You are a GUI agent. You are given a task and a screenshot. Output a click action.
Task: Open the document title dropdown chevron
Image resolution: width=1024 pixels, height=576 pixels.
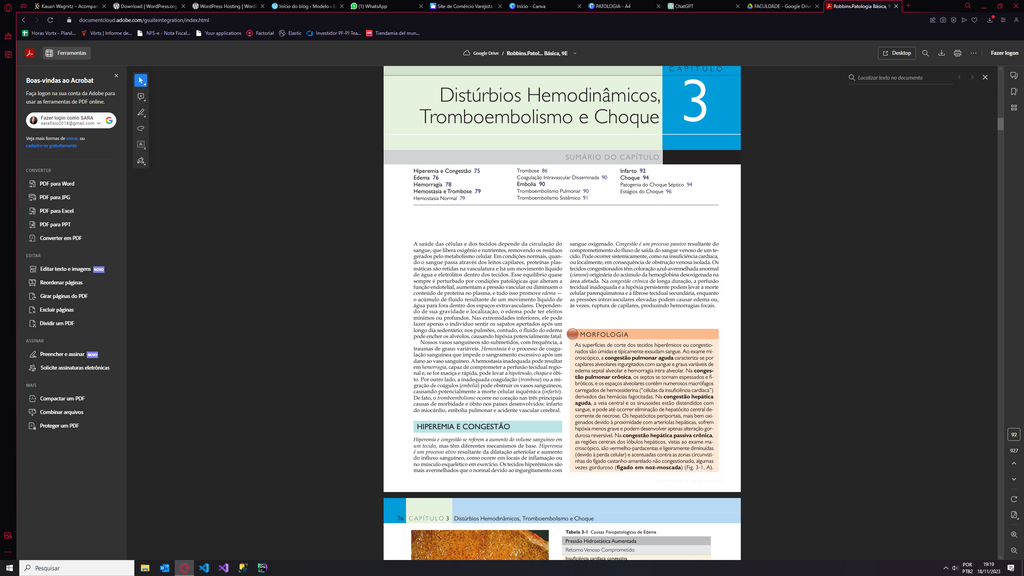(x=574, y=53)
